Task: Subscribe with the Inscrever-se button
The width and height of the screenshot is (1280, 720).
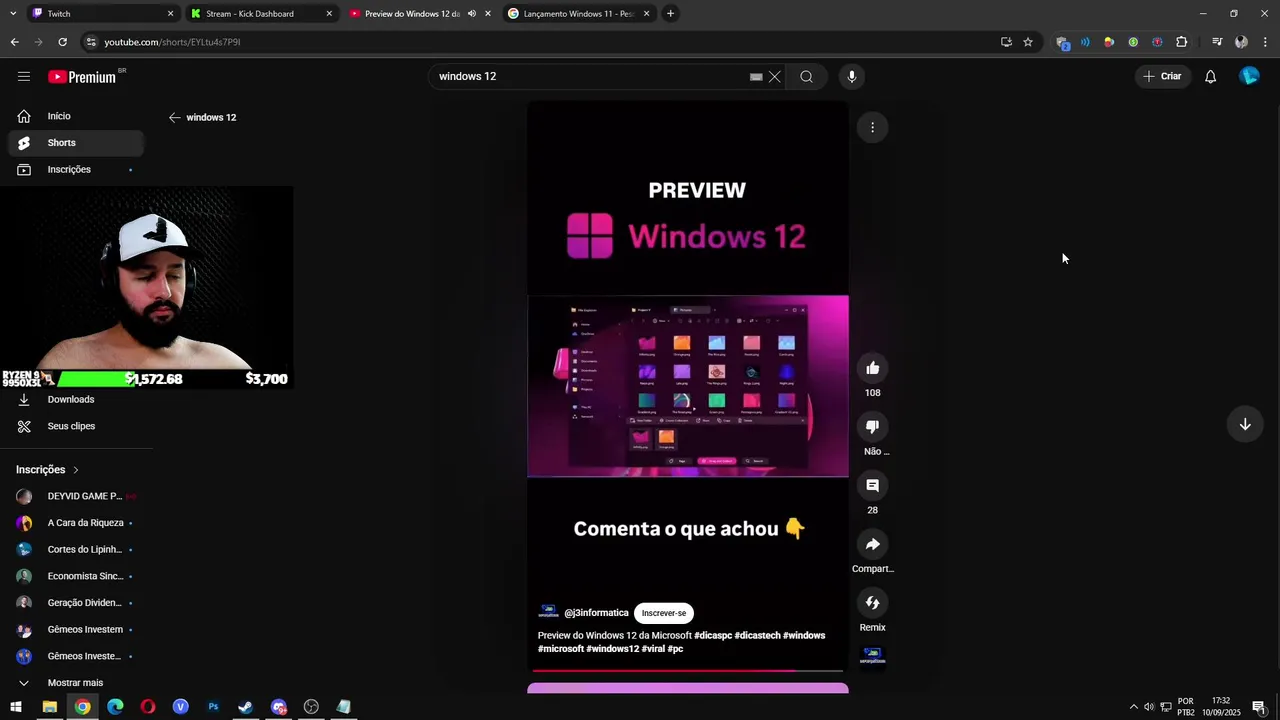Action: [x=664, y=613]
